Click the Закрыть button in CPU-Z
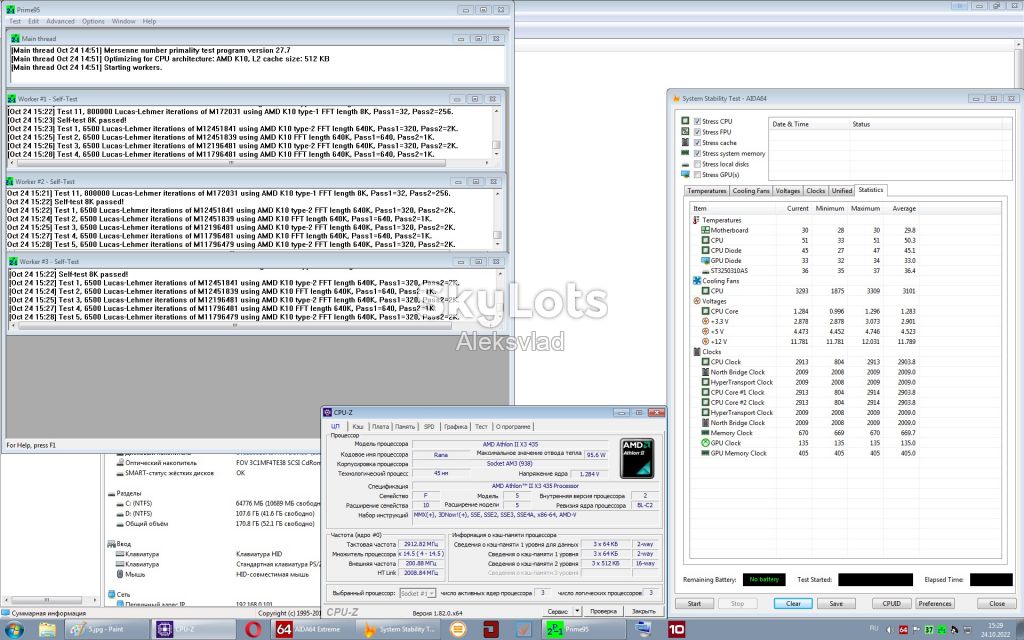 pos(643,611)
